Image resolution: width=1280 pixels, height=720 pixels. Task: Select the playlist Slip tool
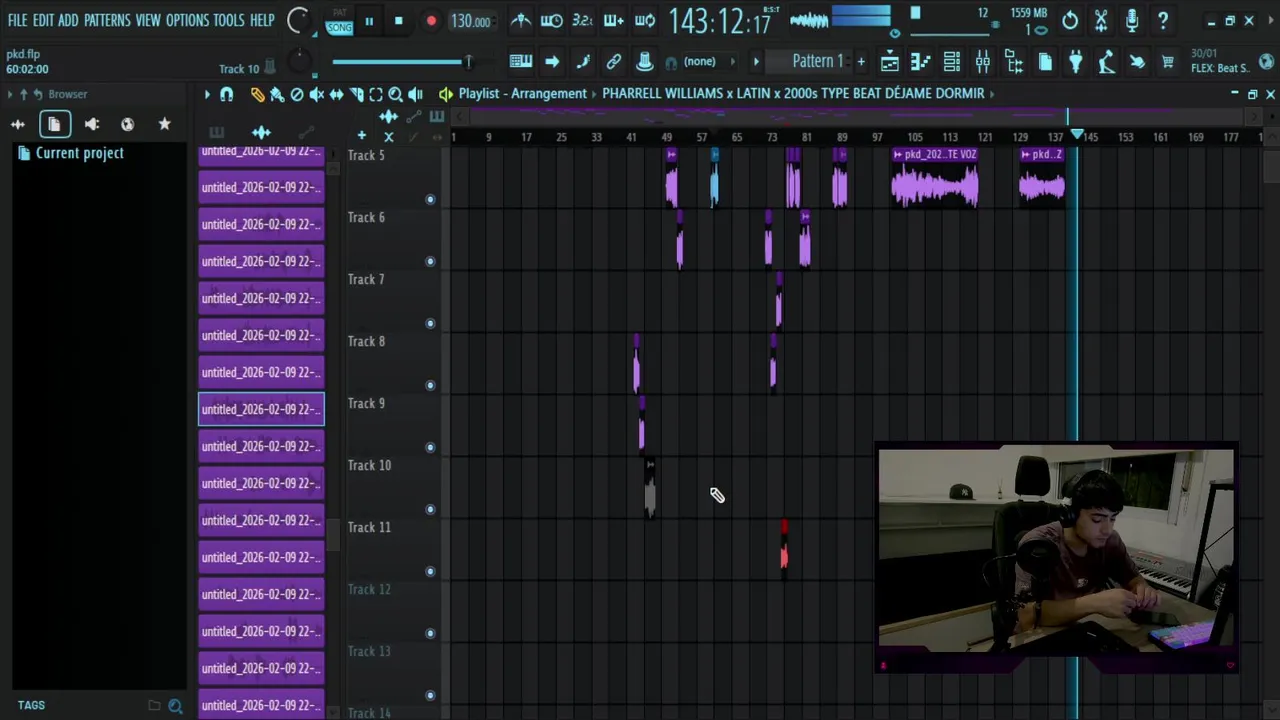point(336,94)
